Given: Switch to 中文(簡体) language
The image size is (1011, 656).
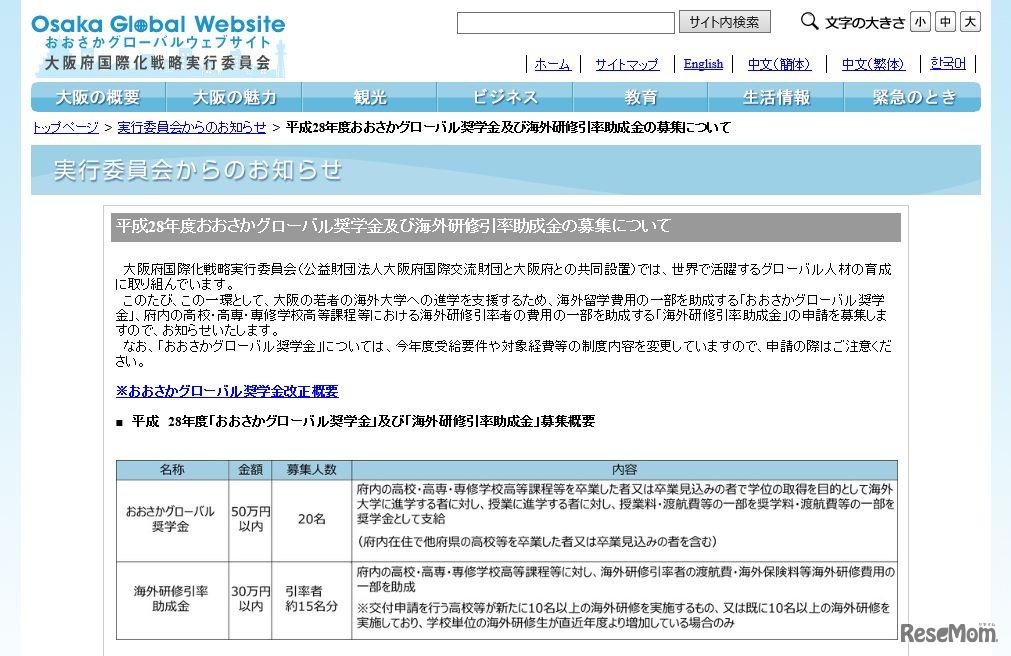Looking at the screenshot, I should [780, 63].
